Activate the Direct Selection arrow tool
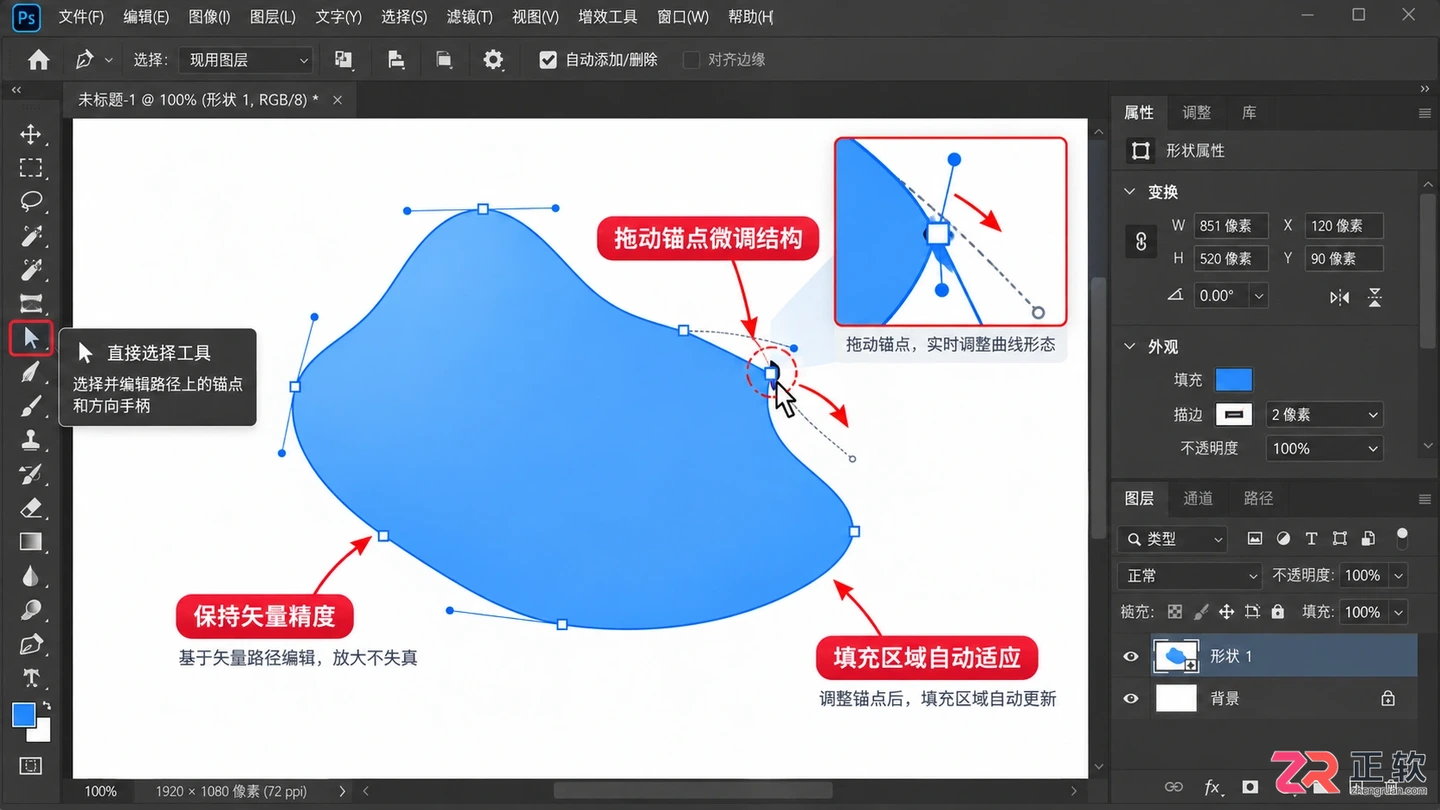Image resolution: width=1440 pixels, height=810 pixels. 31,338
